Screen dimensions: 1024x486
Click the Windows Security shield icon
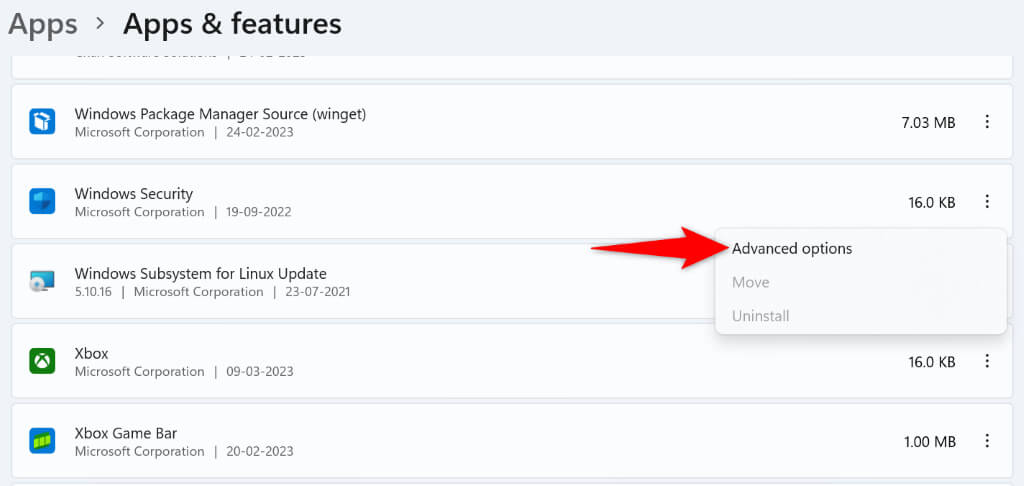tap(42, 202)
